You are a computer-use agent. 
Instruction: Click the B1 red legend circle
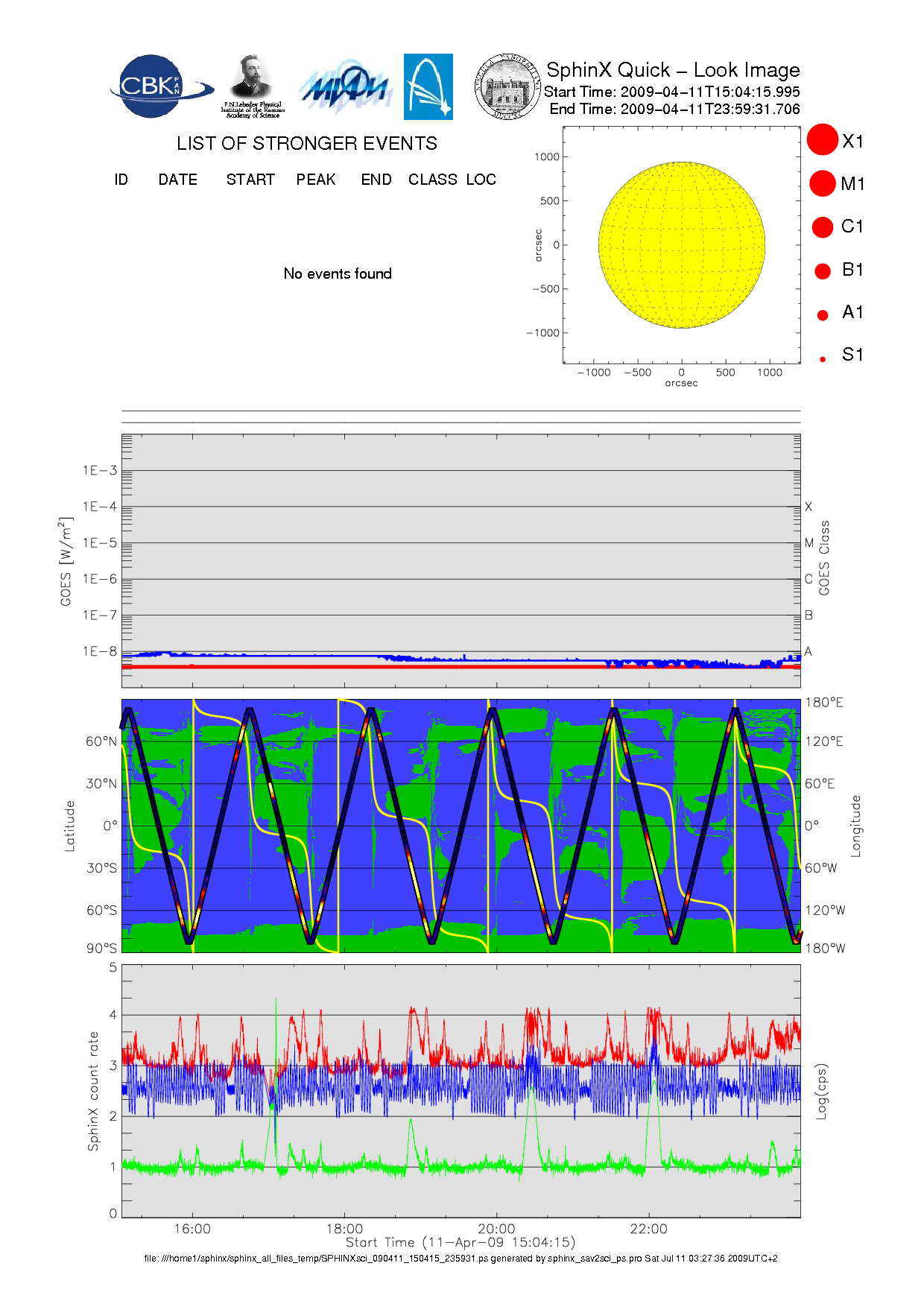pyautogui.click(x=823, y=270)
